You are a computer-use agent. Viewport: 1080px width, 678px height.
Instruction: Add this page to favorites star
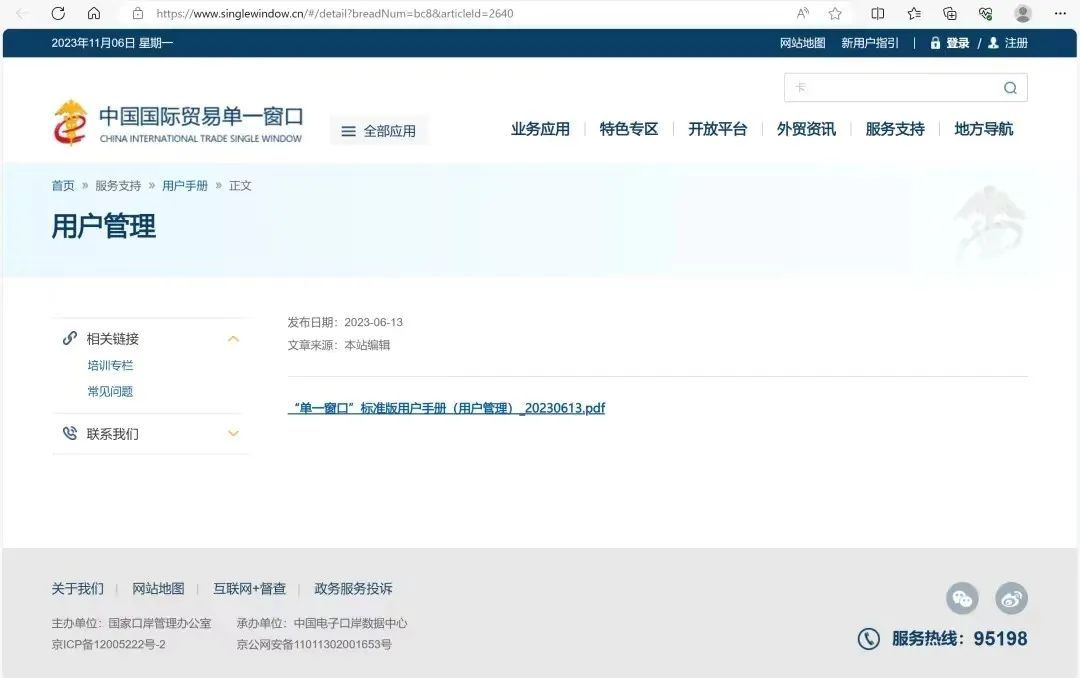point(835,13)
